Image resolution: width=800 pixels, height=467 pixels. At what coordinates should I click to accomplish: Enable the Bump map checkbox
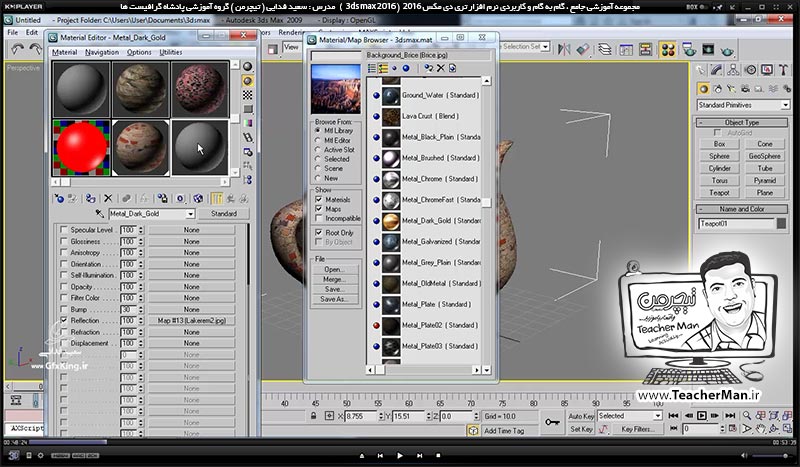click(x=64, y=309)
